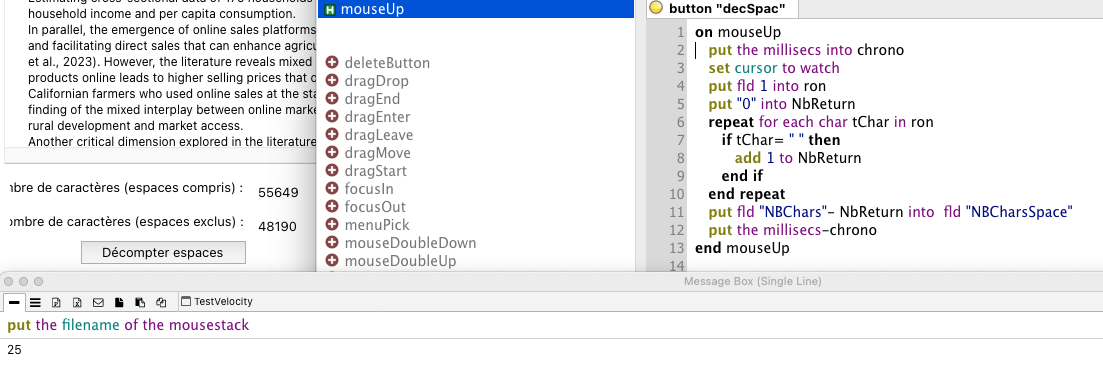Select TestVelocity as message box target stack
The width and height of the screenshot is (1103, 367).
[x=217, y=302]
